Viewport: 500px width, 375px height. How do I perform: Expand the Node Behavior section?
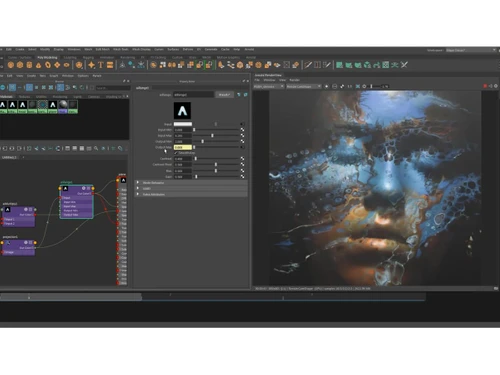[x=191, y=183]
